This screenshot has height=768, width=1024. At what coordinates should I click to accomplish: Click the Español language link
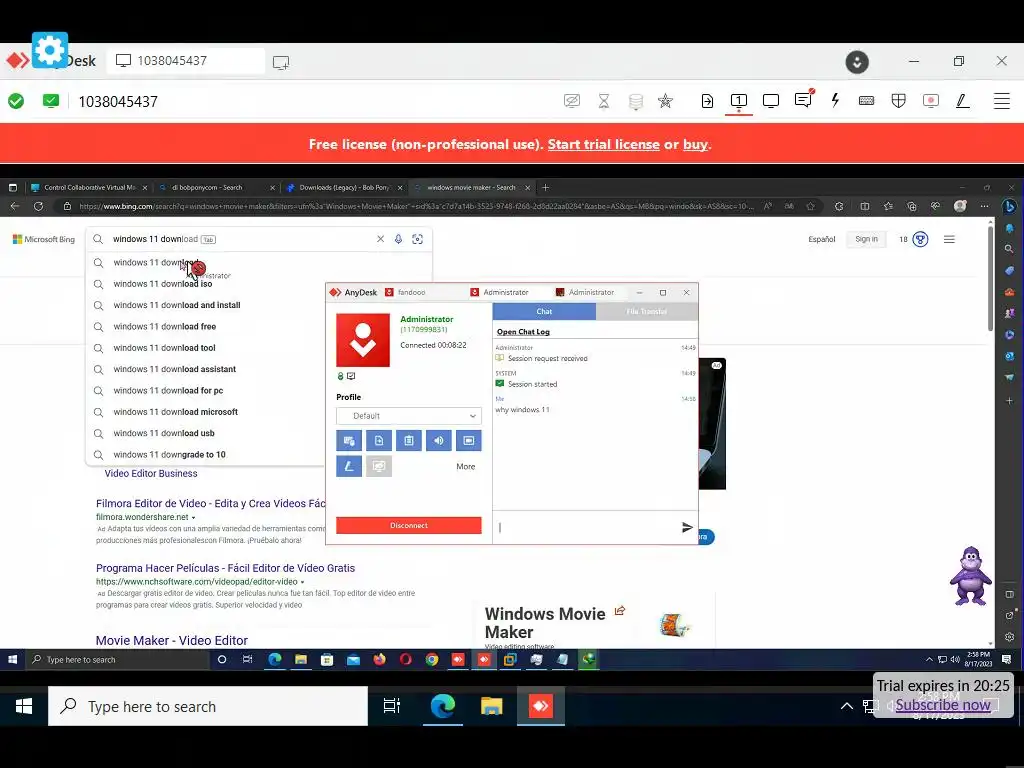[822, 239]
